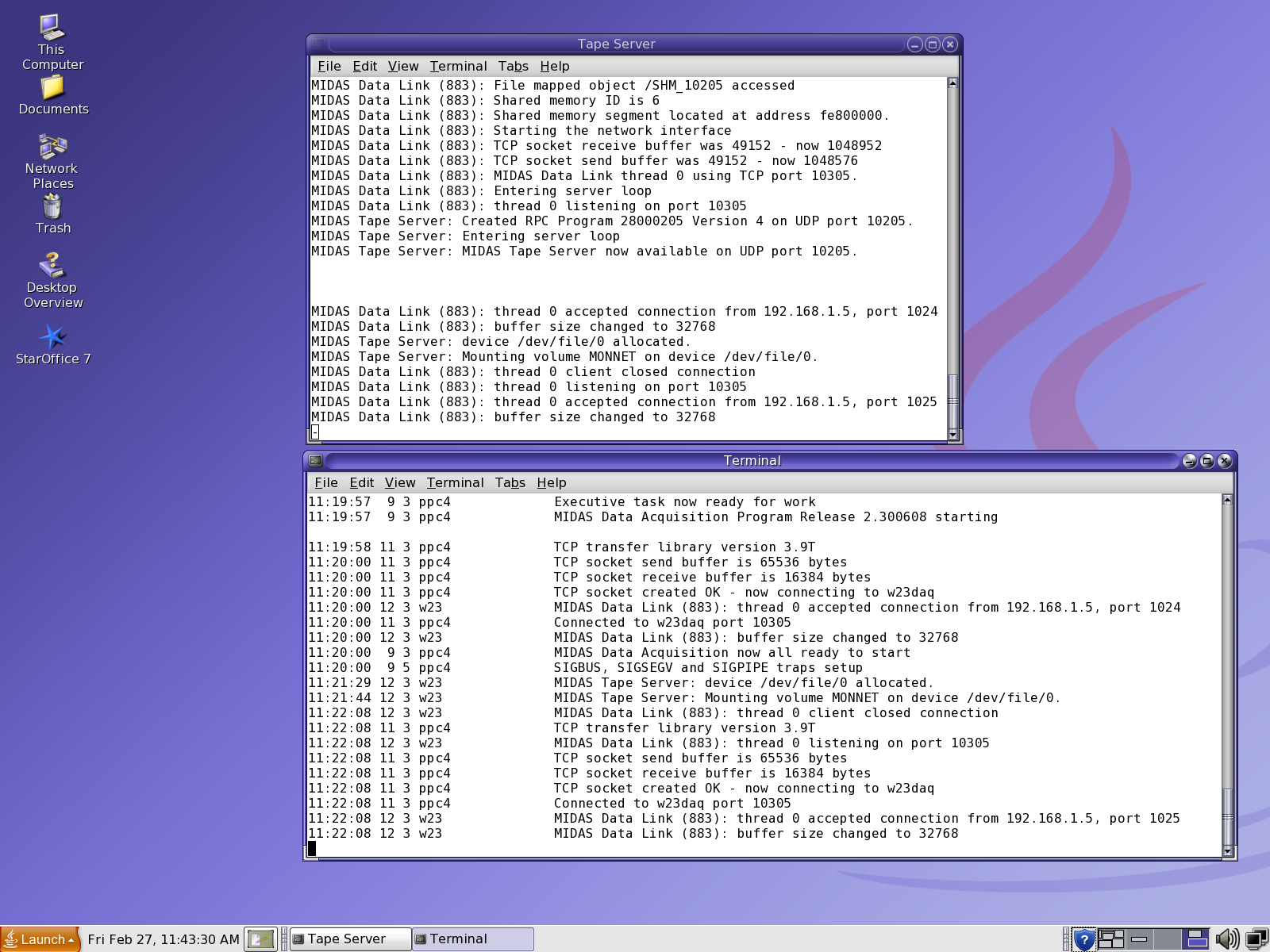Open the speaker volume control icon
This screenshot has height=952, width=1270.
click(1226, 939)
